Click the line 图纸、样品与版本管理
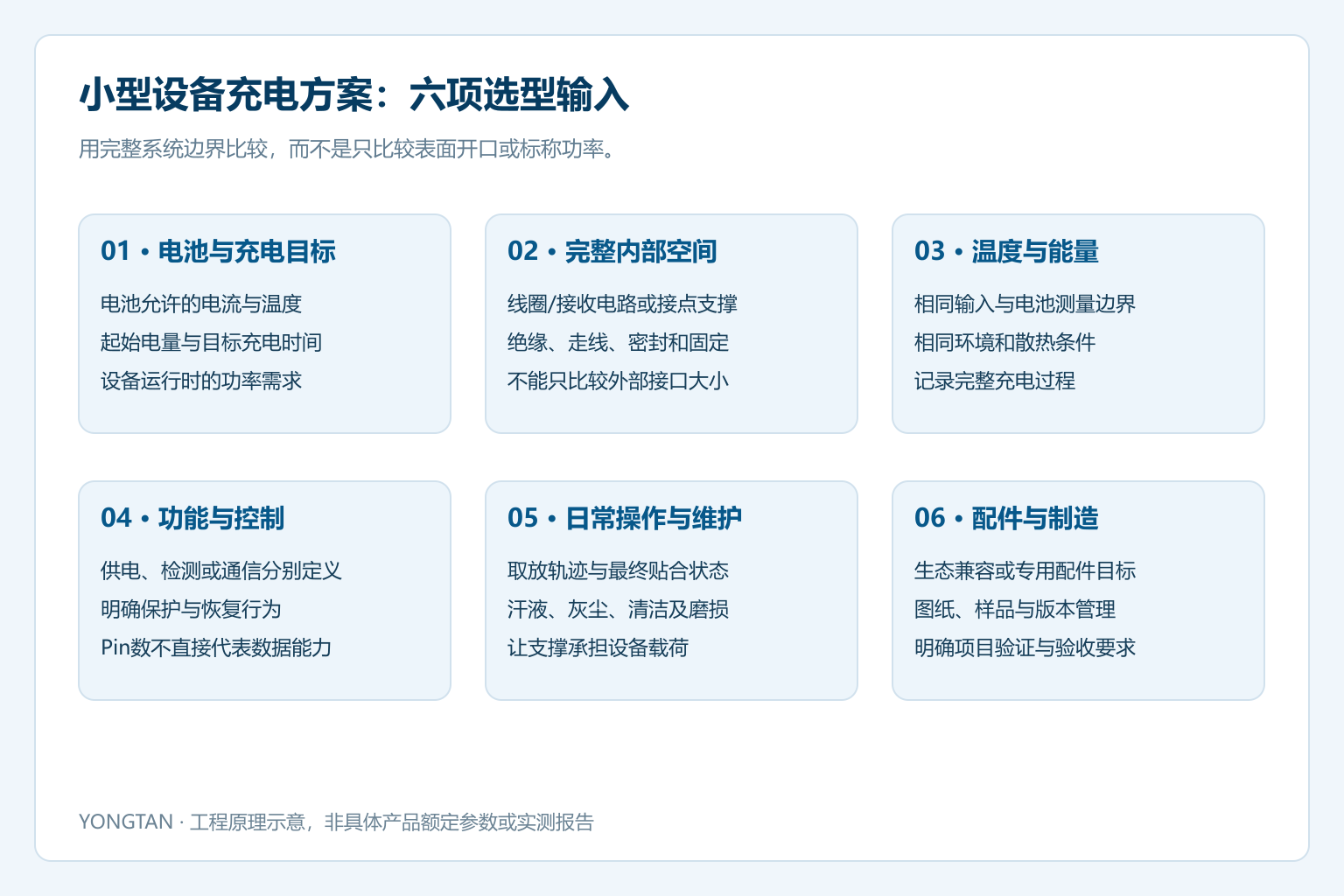The image size is (1344, 896). point(1015,610)
